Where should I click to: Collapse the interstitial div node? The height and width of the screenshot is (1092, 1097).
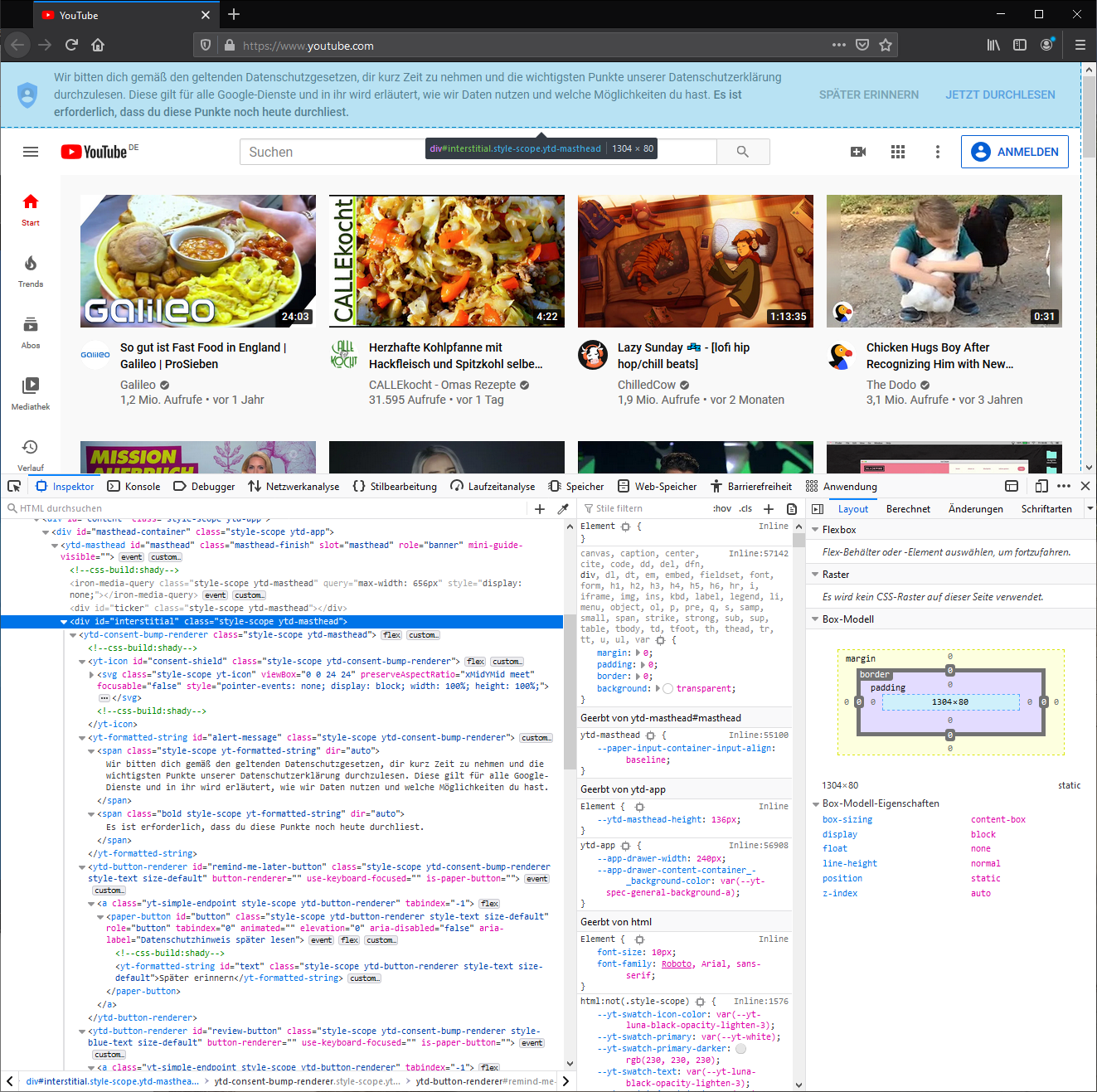[x=65, y=622]
